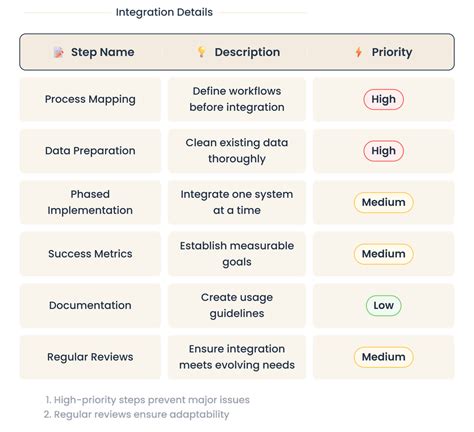The image size is (474, 432).
Task: Select the Data Preparation step cell
Action: click(x=90, y=151)
